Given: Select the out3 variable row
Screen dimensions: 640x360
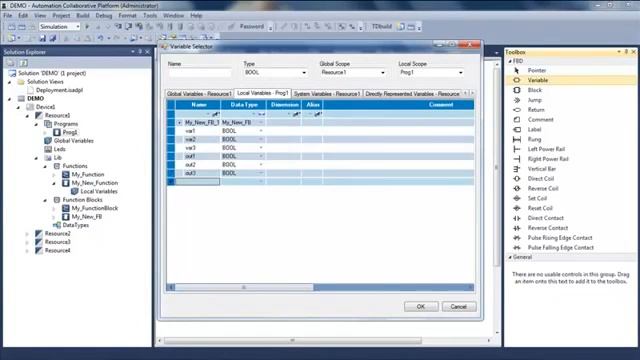Looking at the screenshot, I should click(x=320, y=173).
